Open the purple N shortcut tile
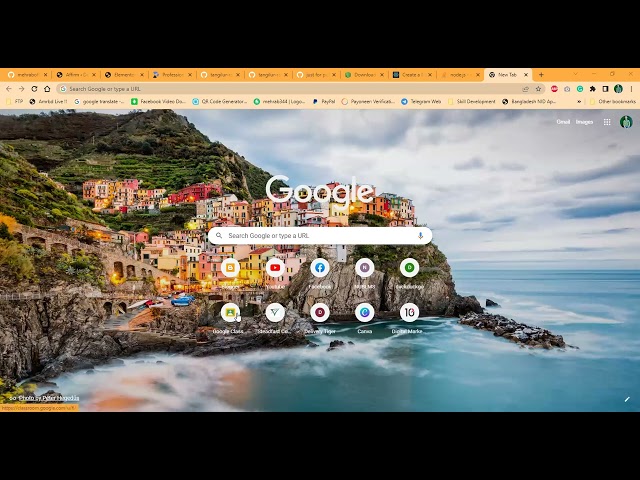 point(364,268)
